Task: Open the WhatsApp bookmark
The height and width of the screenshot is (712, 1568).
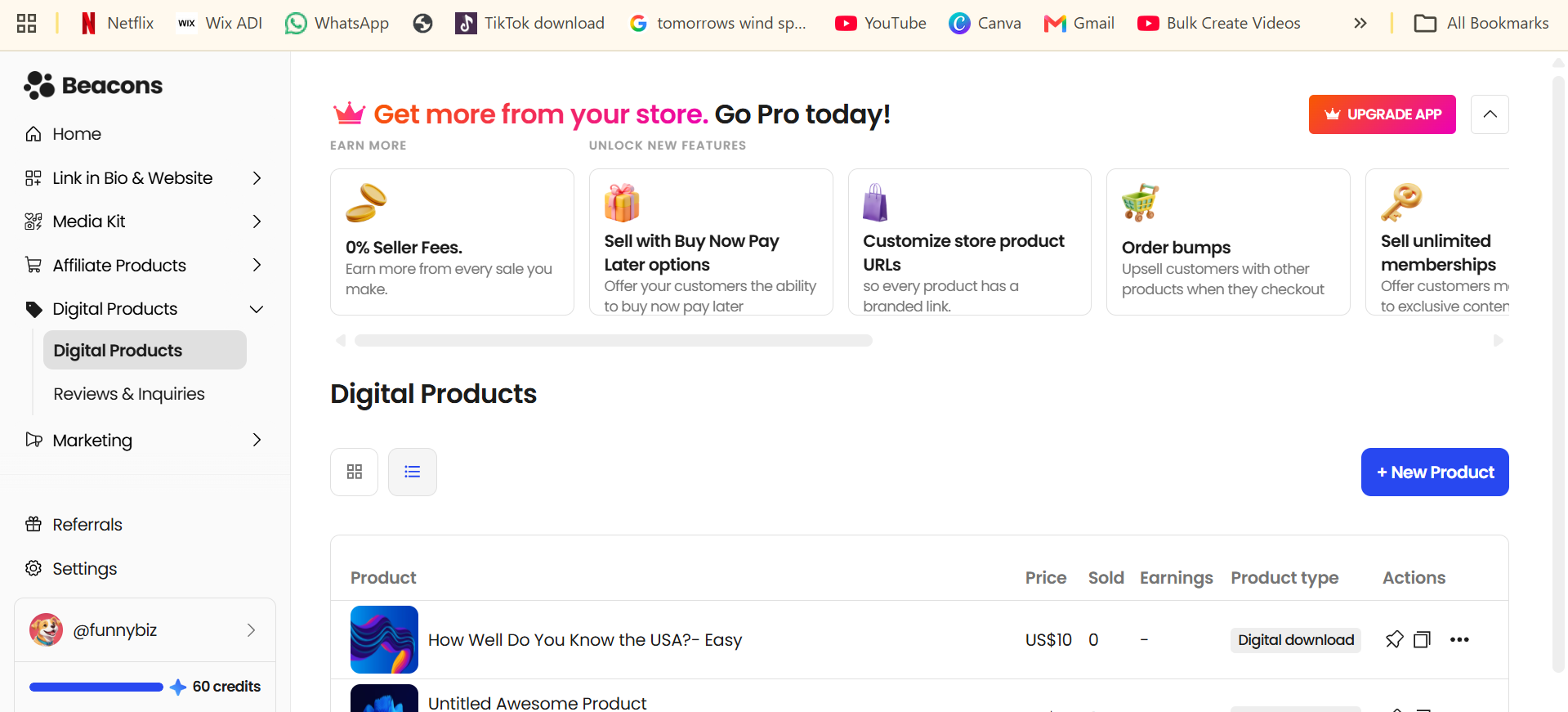Action: tap(337, 23)
